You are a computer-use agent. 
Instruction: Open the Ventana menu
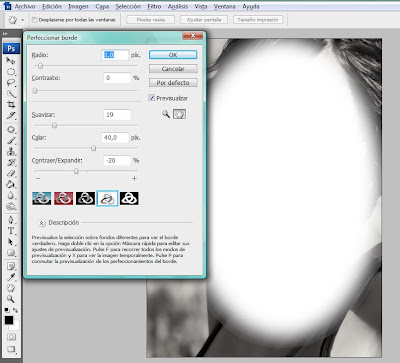224,6
